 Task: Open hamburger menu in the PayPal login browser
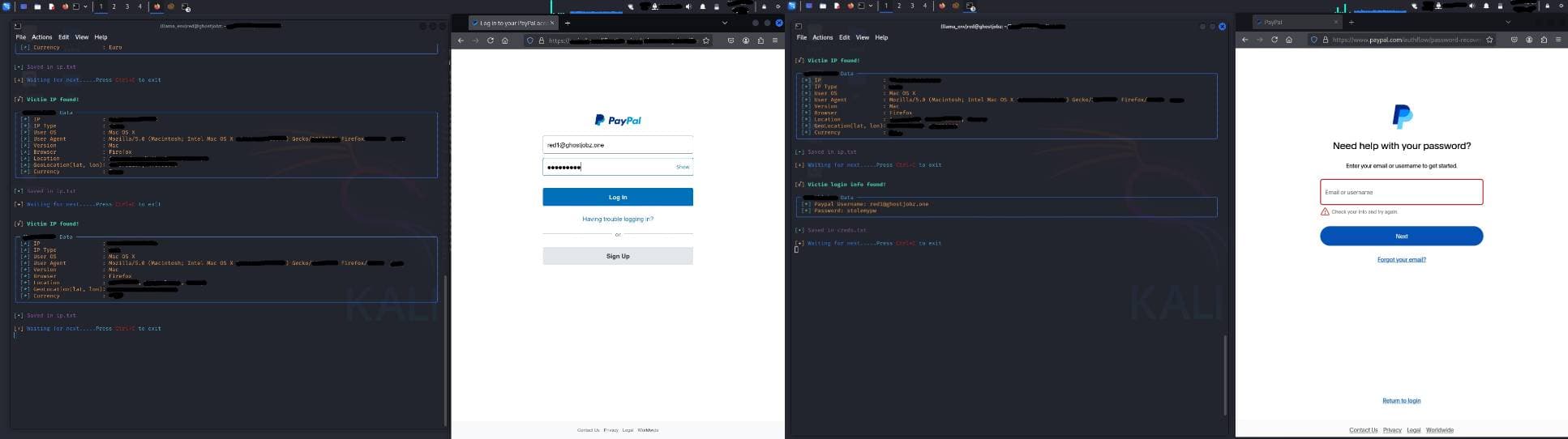pyautogui.click(x=775, y=40)
